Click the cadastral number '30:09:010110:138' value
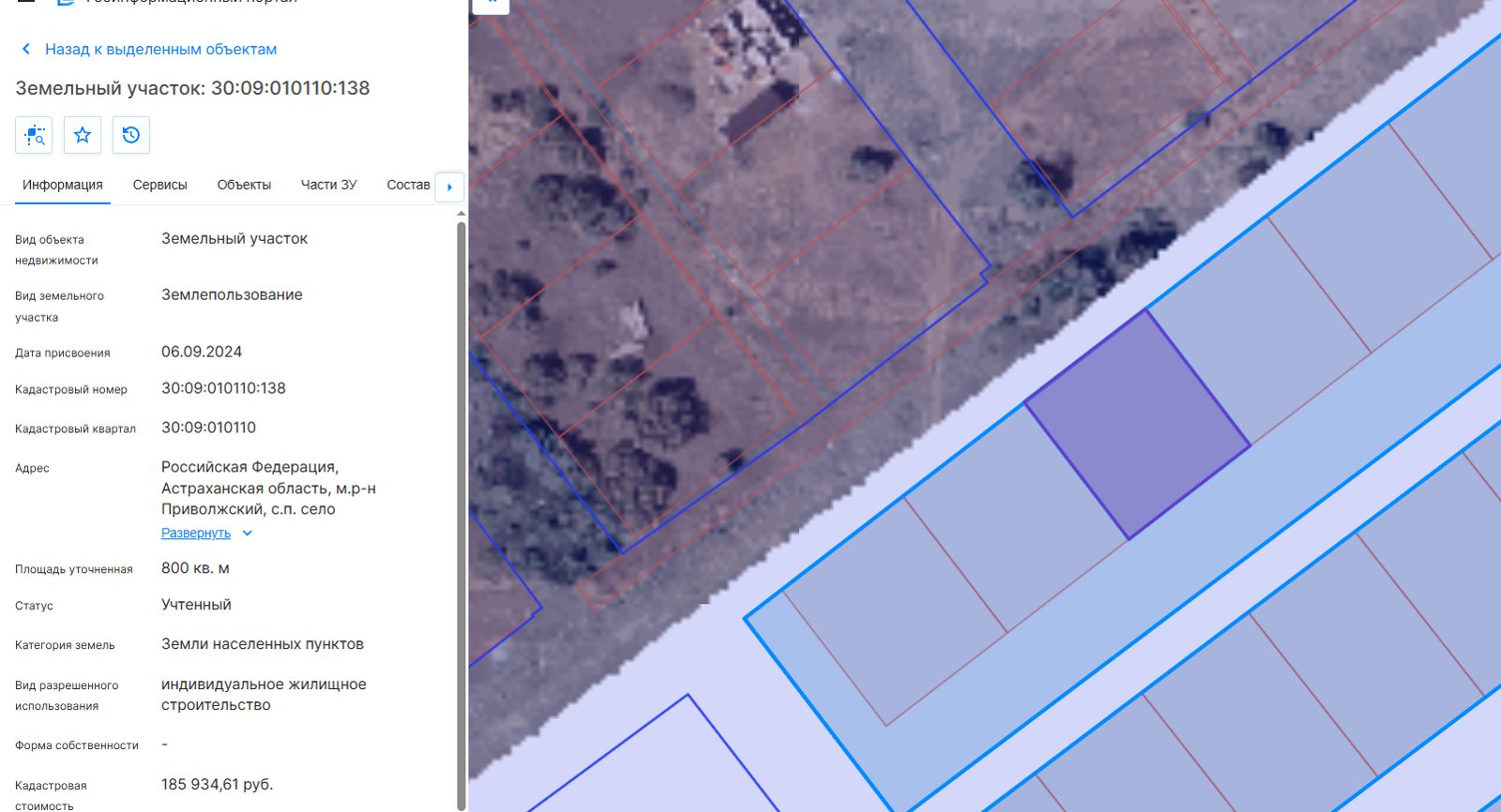This screenshot has width=1501, height=812. point(223,388)
